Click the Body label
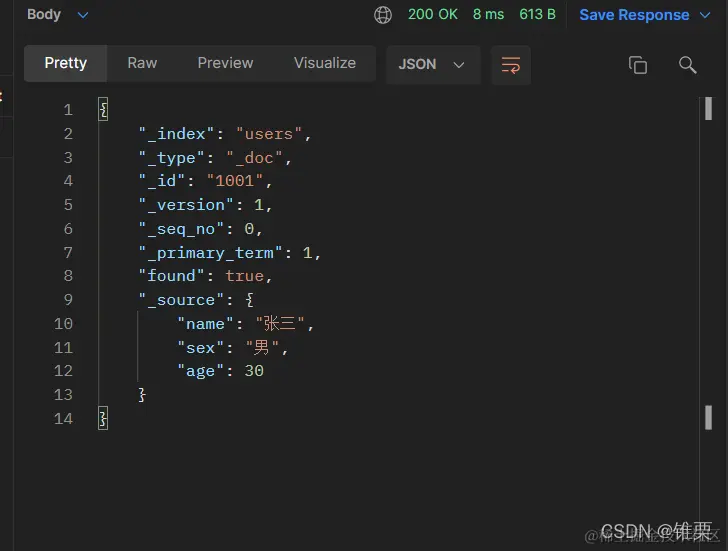728x551 pixels. click(44, 14)
